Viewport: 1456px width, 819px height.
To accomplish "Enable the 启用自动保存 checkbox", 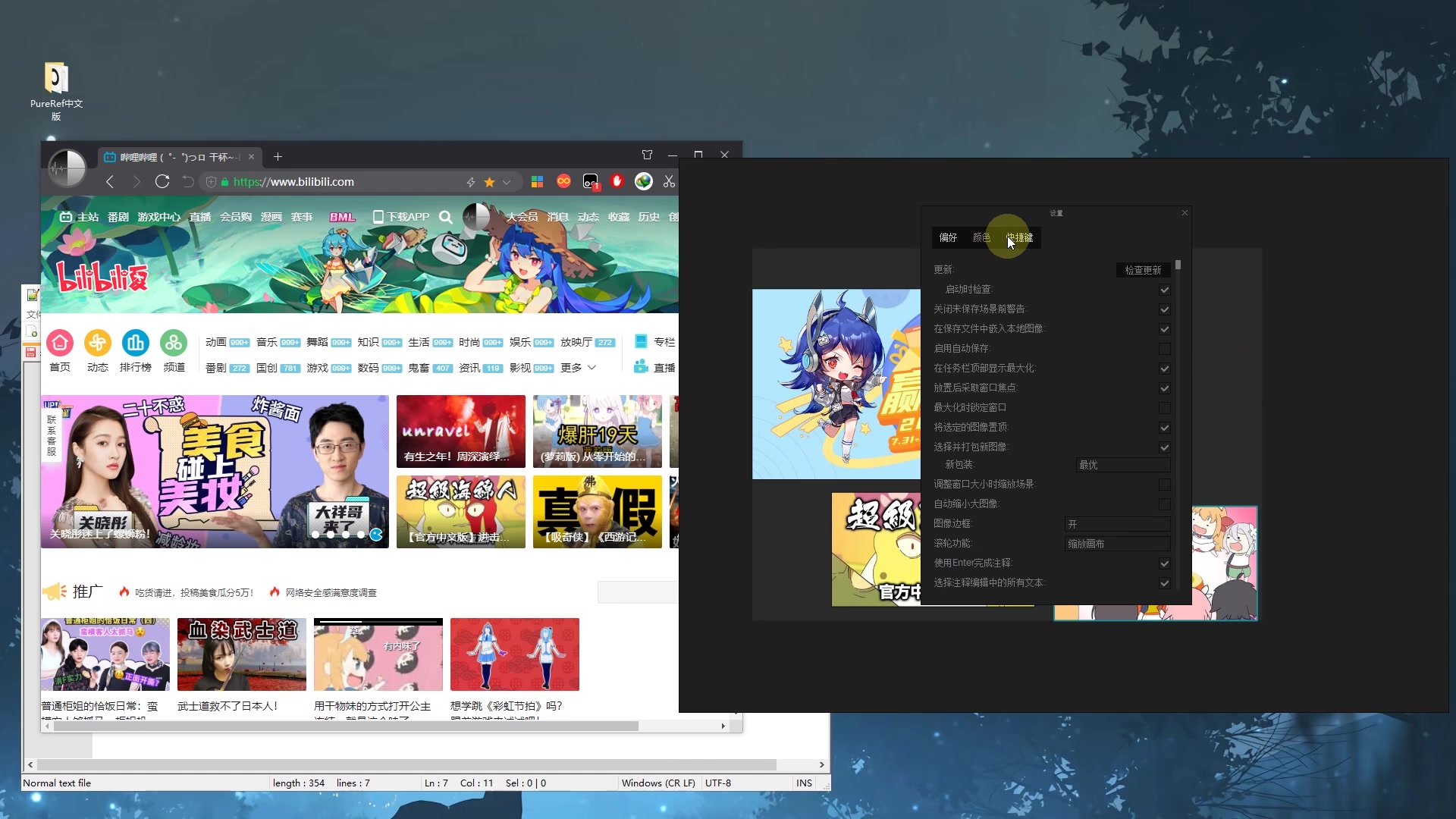I will (x=1165, y=349).
